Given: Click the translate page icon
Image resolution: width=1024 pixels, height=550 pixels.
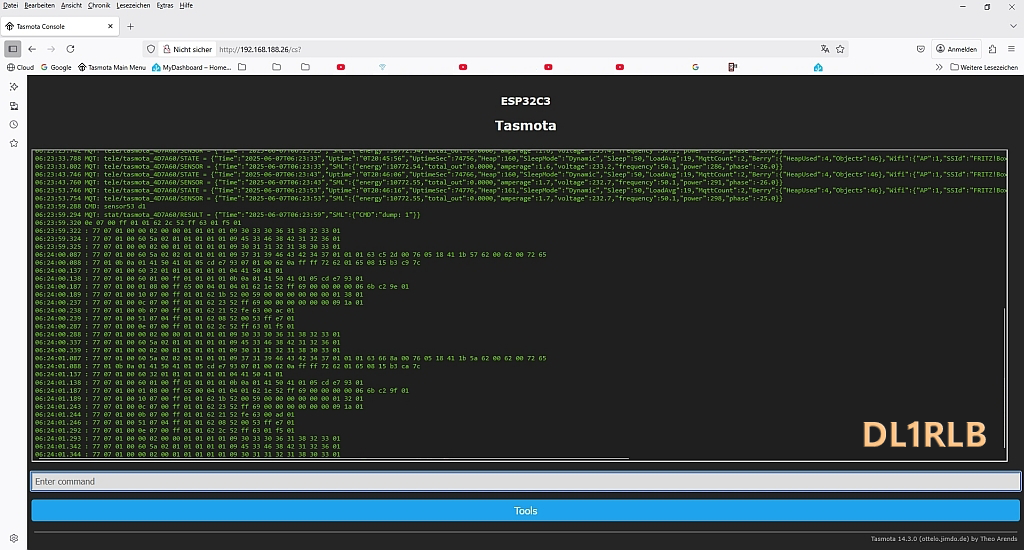Looking at the screenshot, I should click(x=825, y=49).
